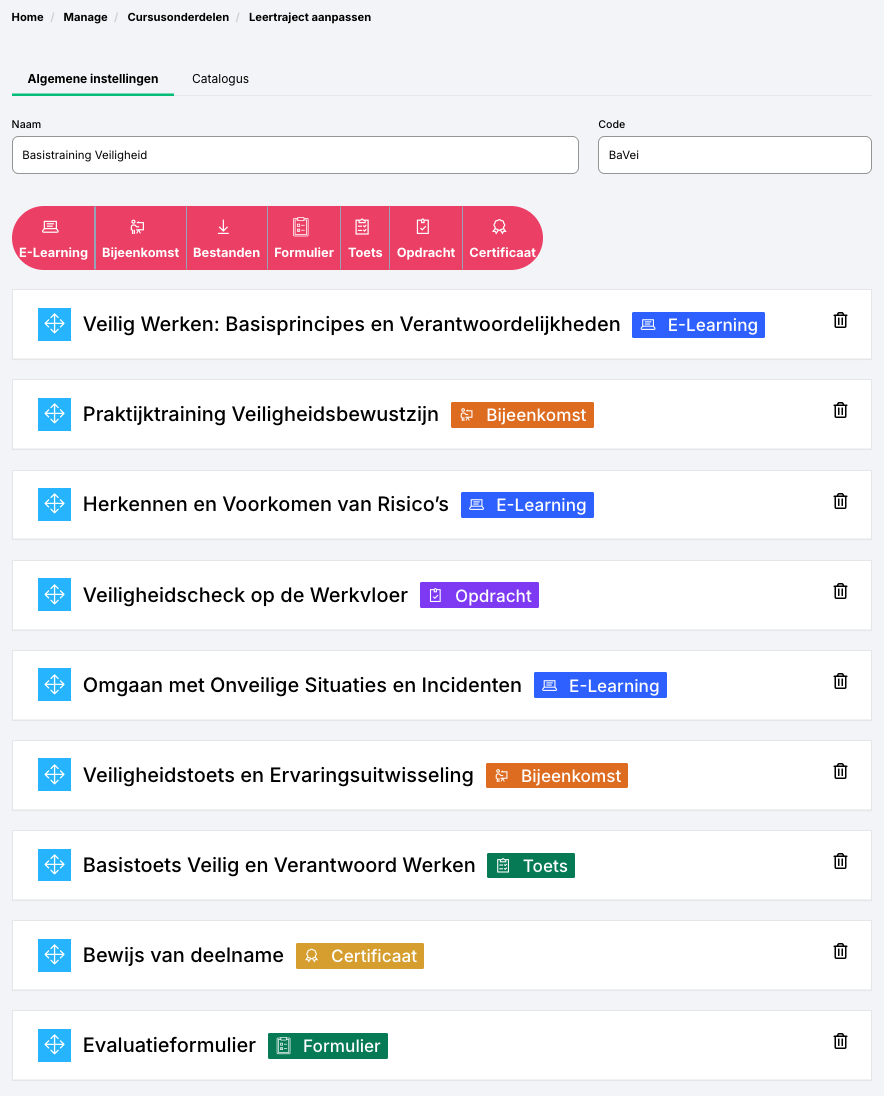Viewport: 884px width, 1096px height.
Task: Click the trash icon for Evaluatieformulier
Action: click(x=840, y=1041)
